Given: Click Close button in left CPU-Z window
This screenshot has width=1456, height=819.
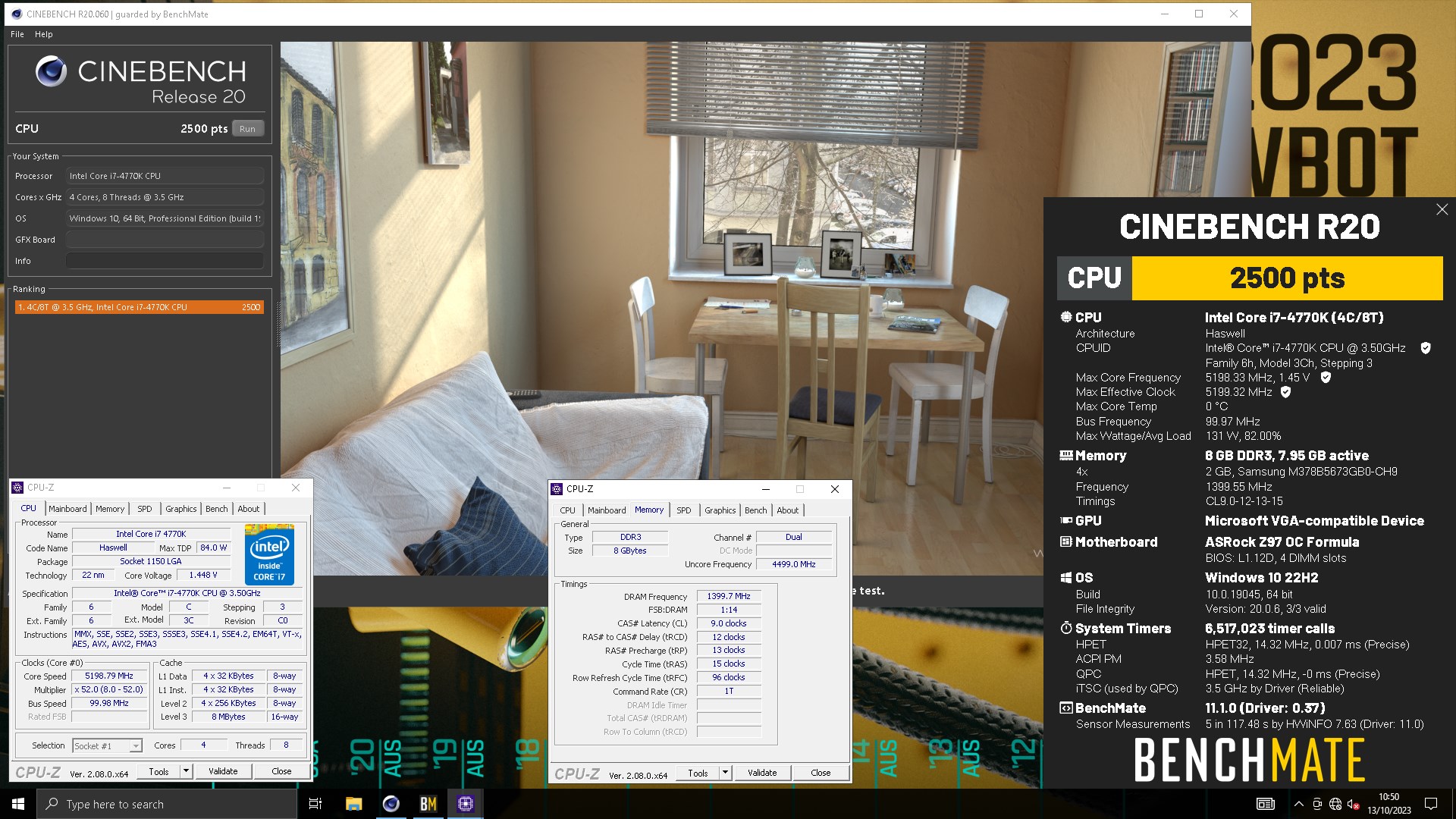Looking at the screenshot, I should (281, 771).
